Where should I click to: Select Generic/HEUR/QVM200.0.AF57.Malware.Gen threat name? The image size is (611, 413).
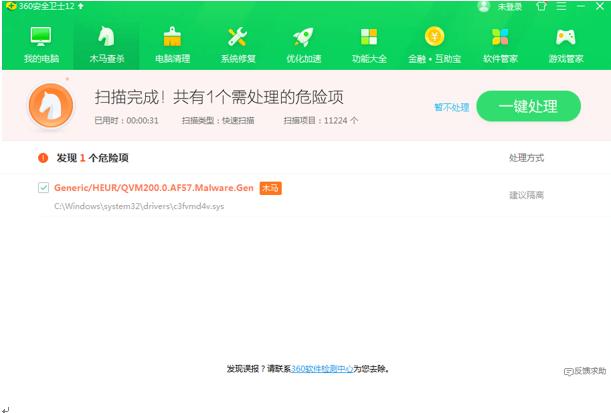pyautogui.click(x=154, y=188)
